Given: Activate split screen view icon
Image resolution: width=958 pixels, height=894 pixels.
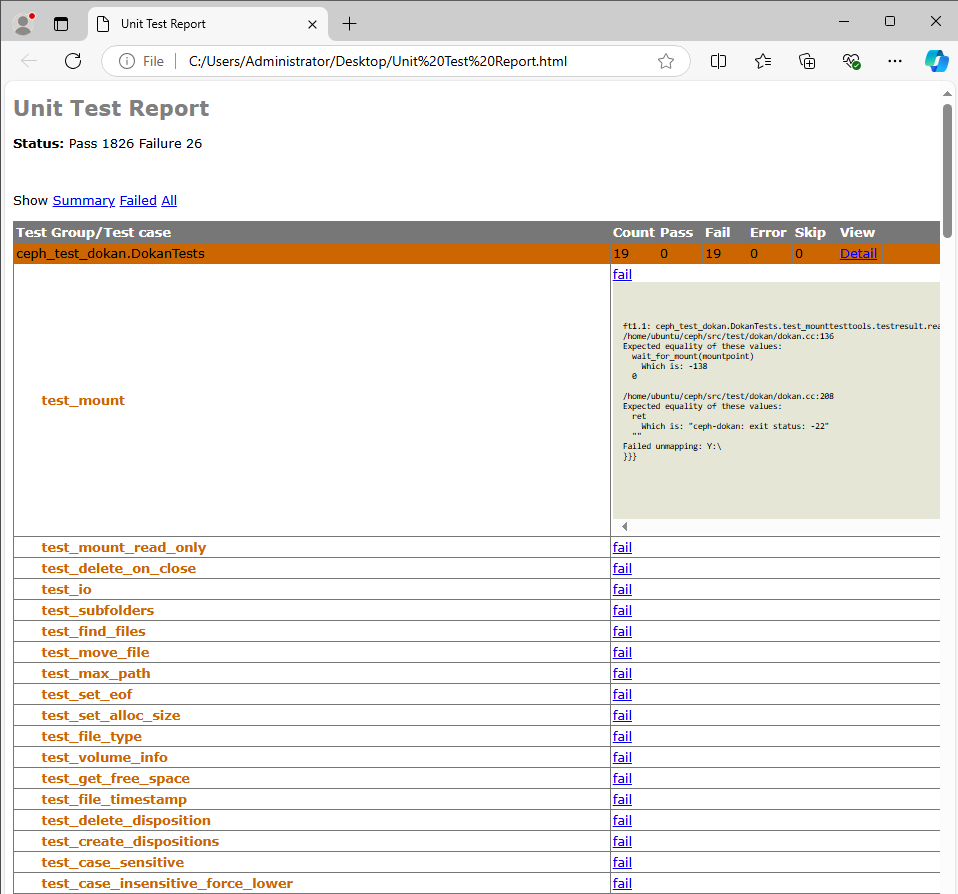Looking at the screenshot, I should click(x=718, y=61).
